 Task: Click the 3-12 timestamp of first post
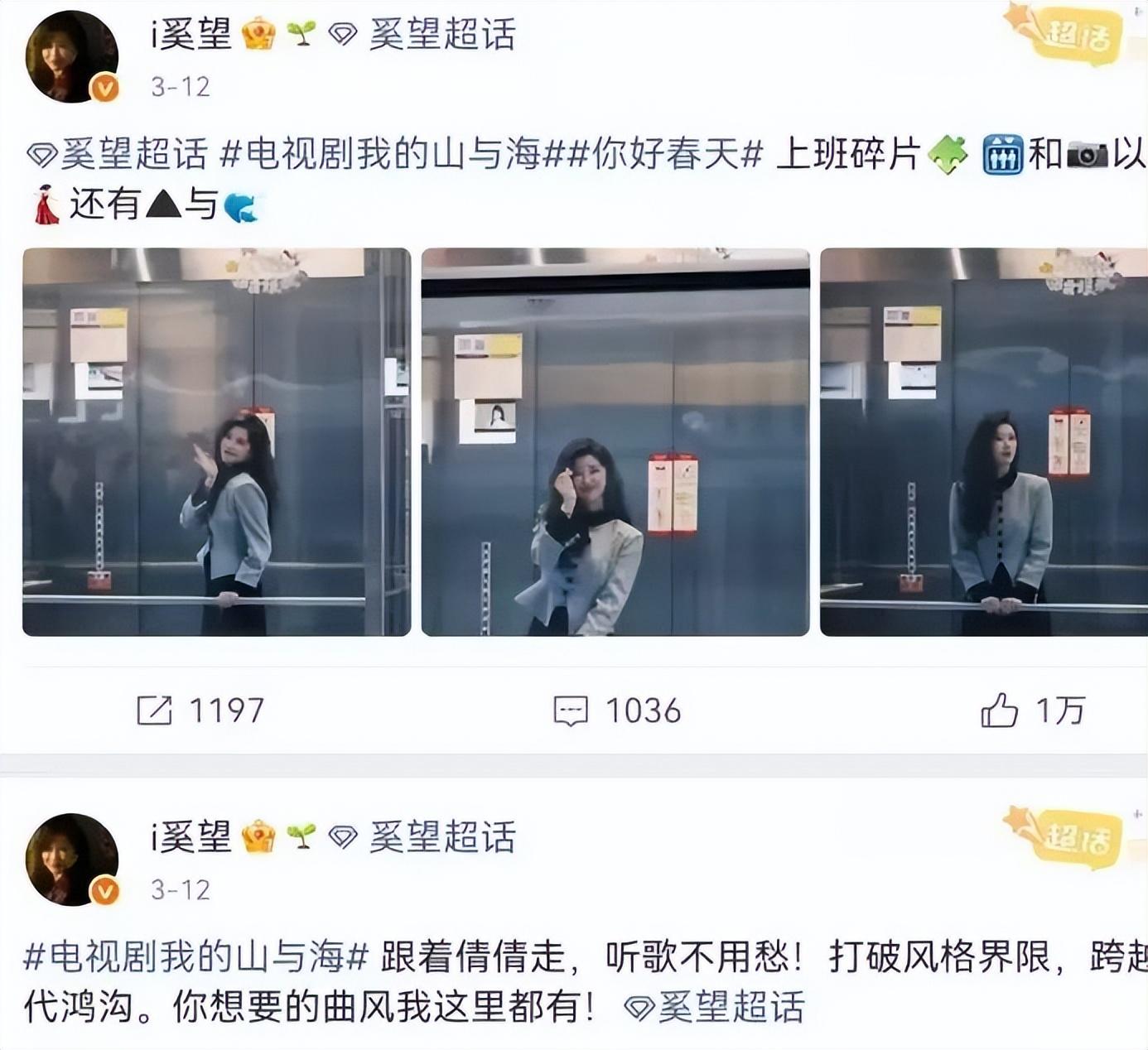(181, 86)
